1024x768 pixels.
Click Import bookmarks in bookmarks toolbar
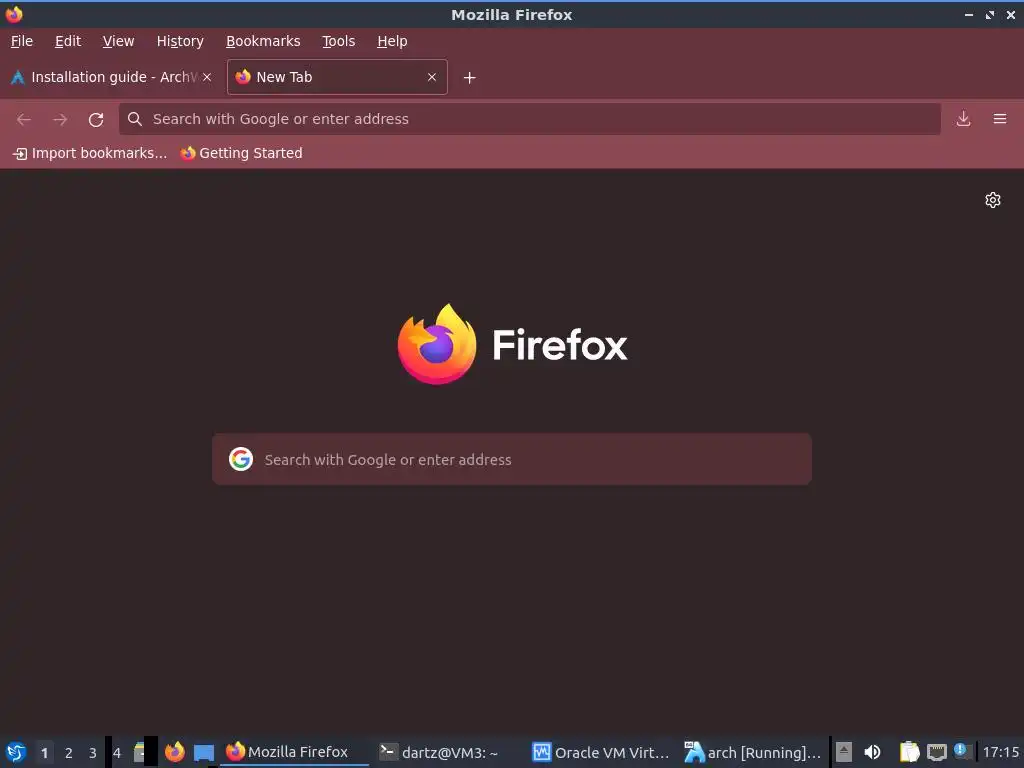(x=90, y=153)
